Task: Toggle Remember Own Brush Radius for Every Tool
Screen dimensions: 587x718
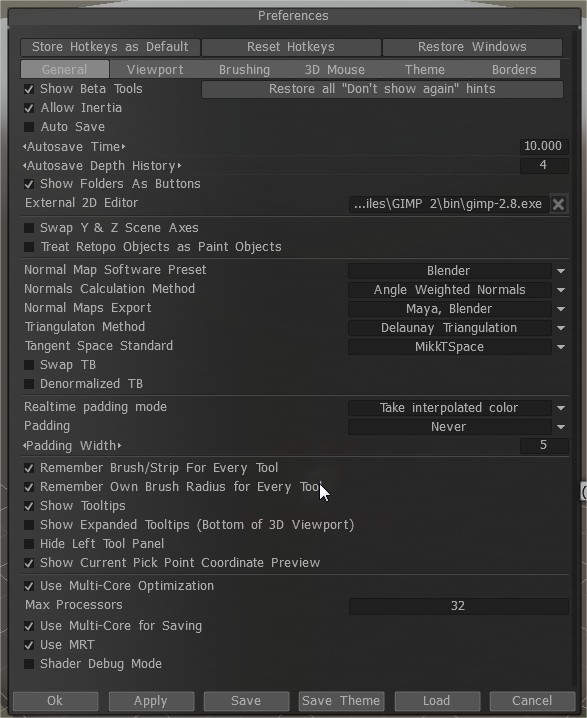Action: coord(29,487)
